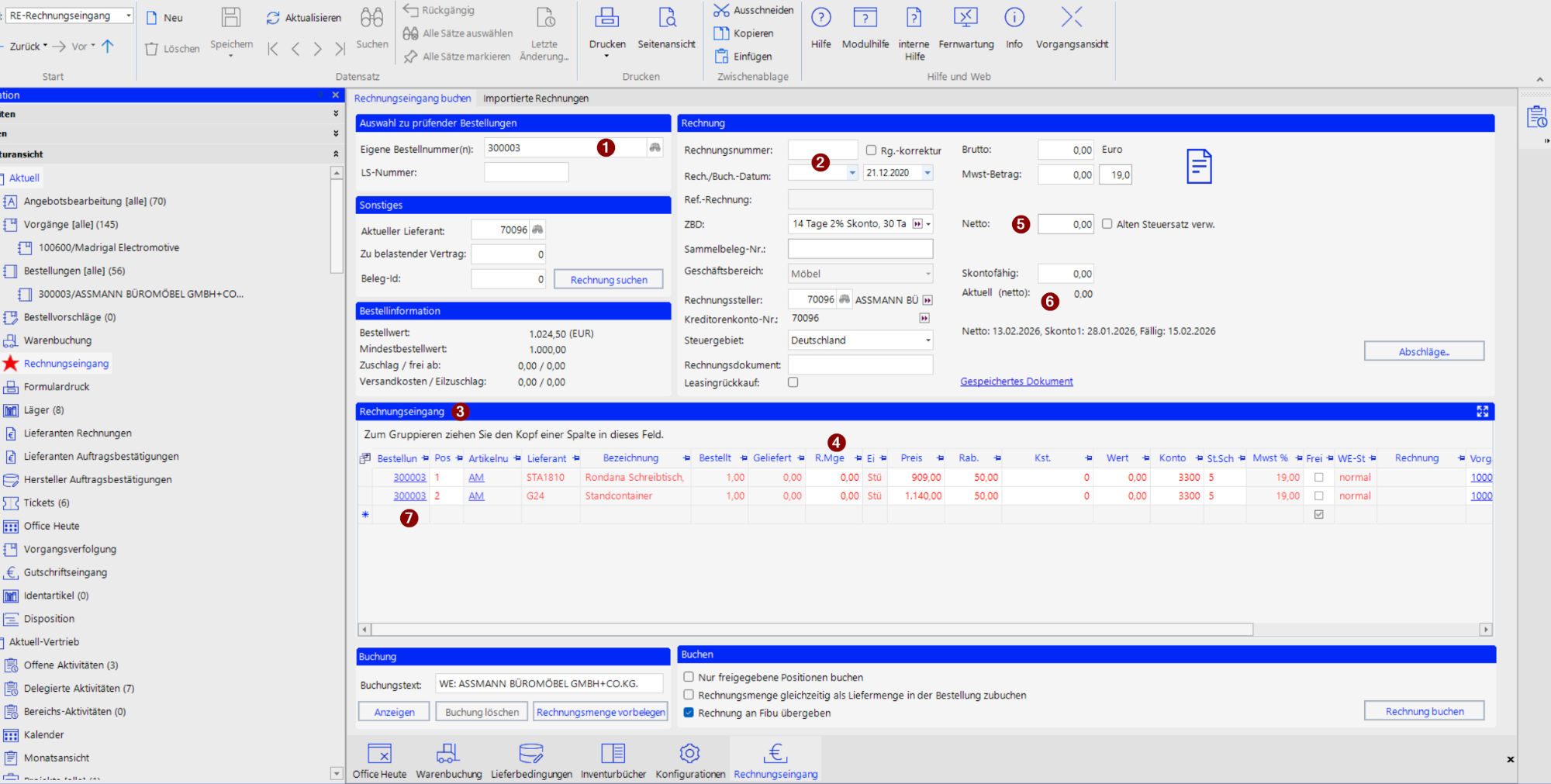Switch to Importierte Rechnungen tab

[535, 98]
